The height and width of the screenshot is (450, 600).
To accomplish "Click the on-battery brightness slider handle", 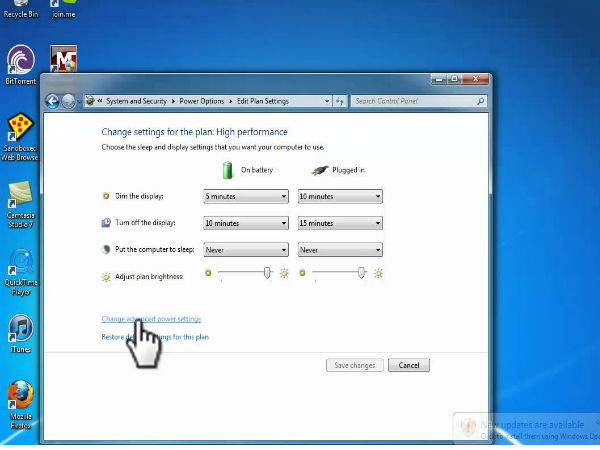I will (267, 272).
